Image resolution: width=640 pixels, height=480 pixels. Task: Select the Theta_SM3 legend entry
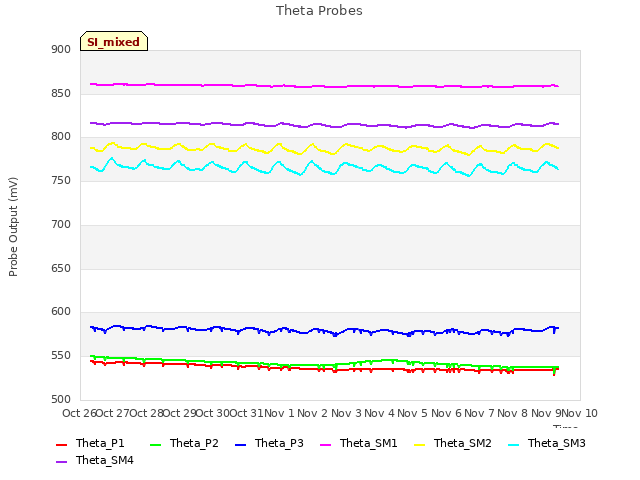[547, 443]
